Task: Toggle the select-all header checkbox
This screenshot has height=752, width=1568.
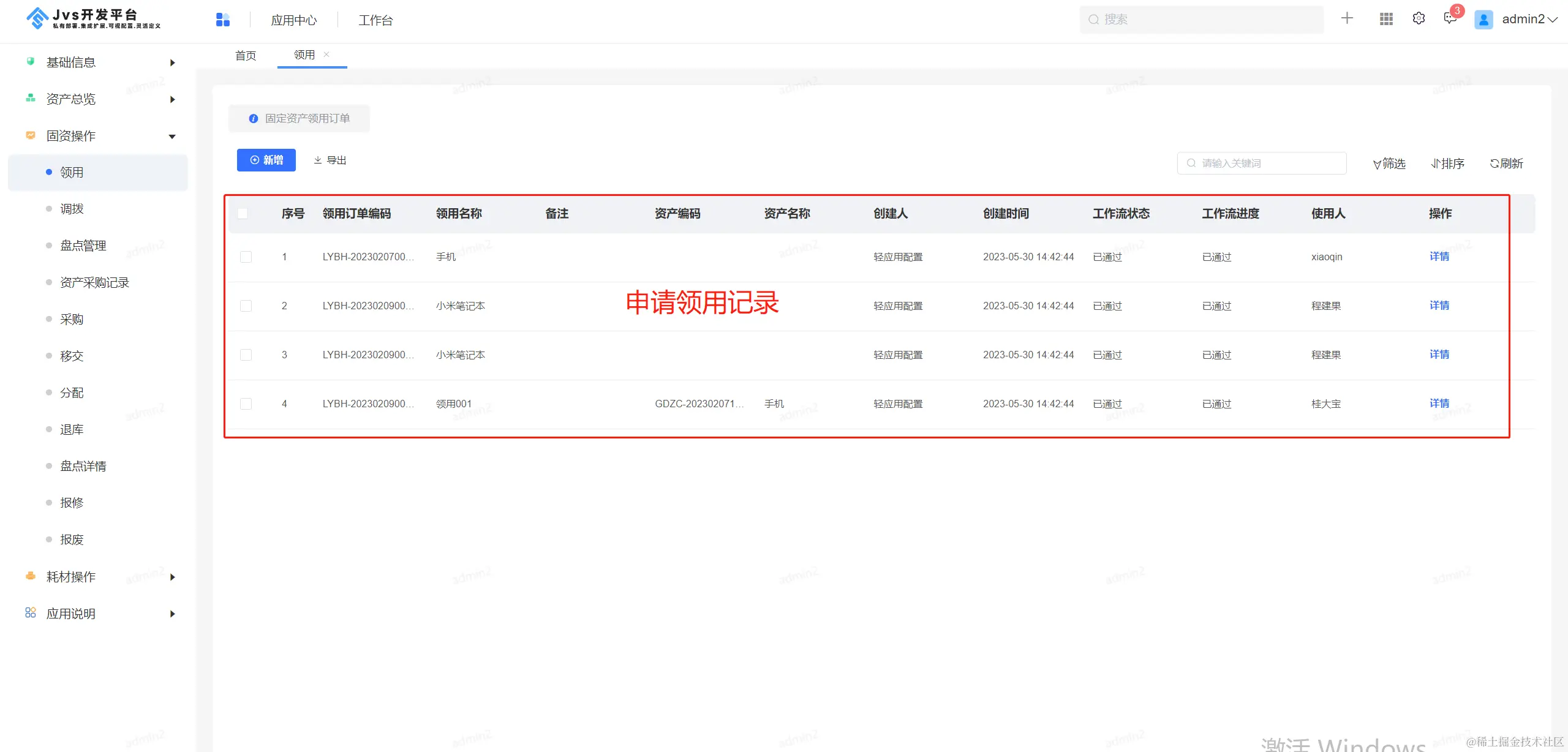Action: (x=243, y=214)
